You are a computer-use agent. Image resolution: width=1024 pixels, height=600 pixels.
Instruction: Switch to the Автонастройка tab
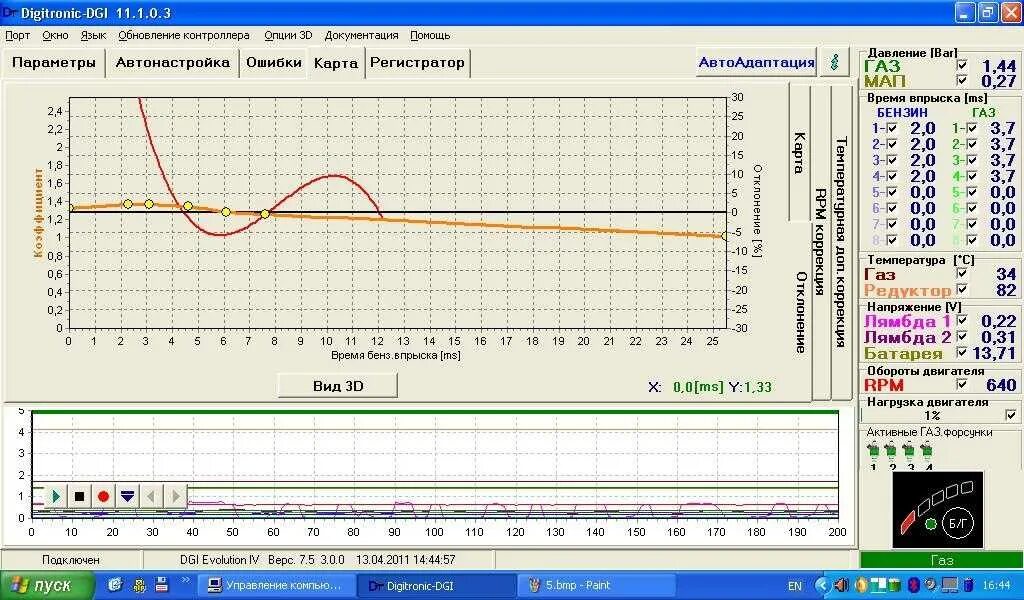(172, 63)
